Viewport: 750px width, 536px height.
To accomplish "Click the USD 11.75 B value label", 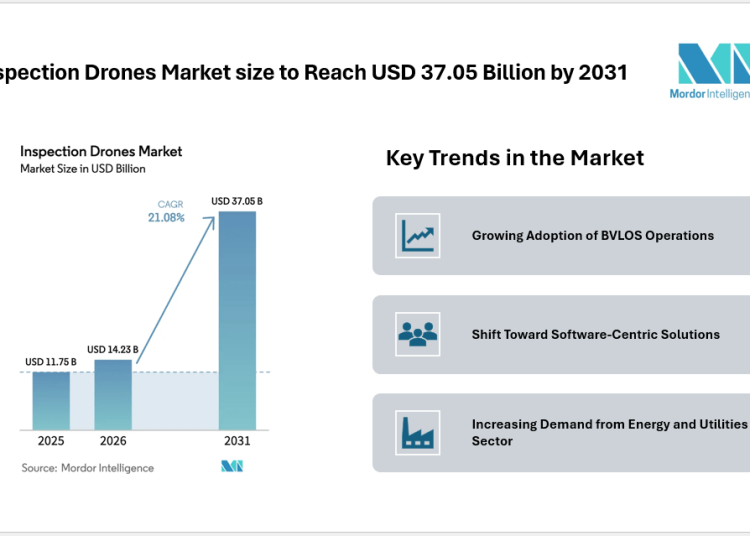I will tap(51, 362).
